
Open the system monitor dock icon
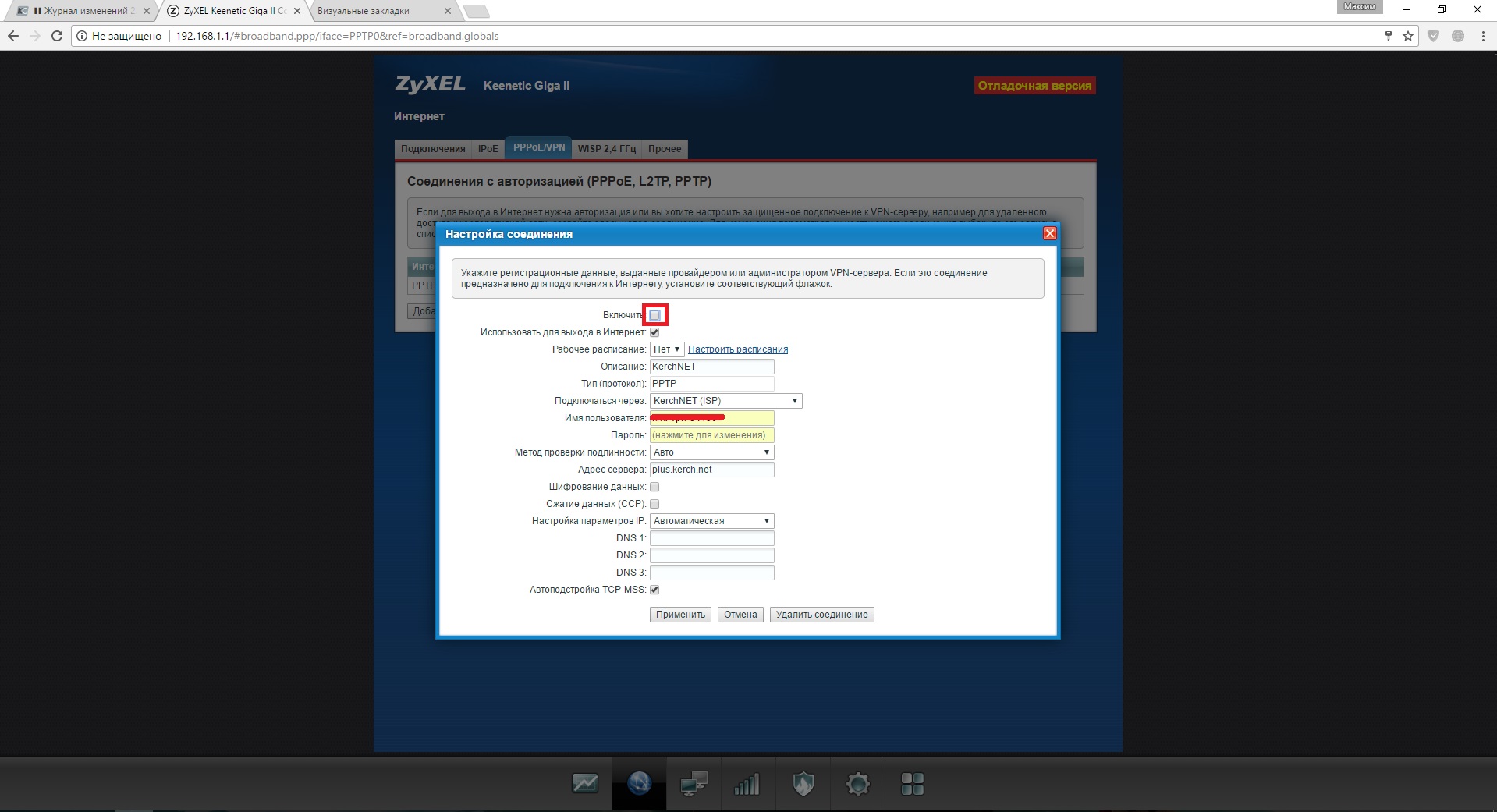click(x=585, y=784)
